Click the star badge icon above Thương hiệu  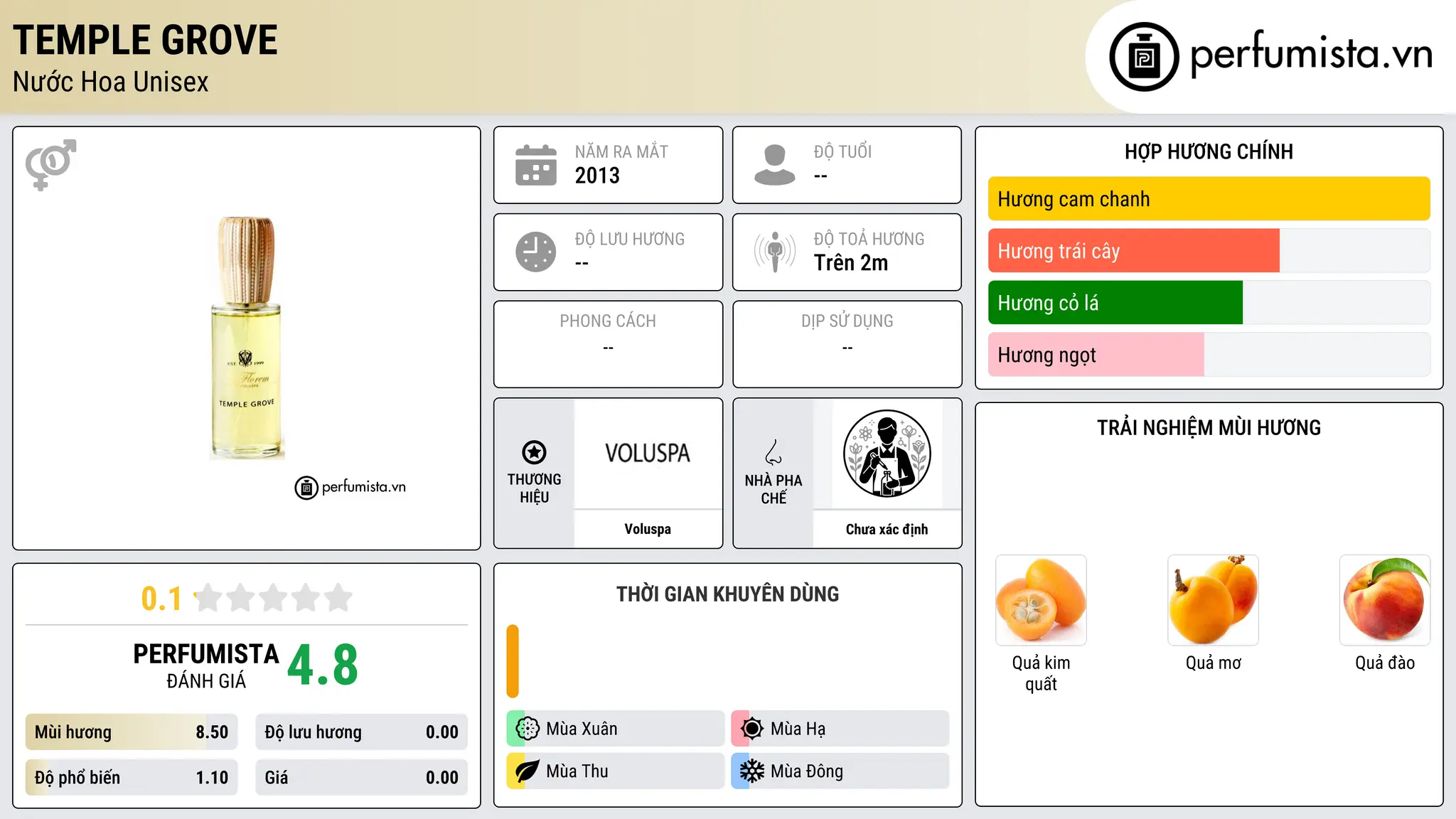click(534, 452)
